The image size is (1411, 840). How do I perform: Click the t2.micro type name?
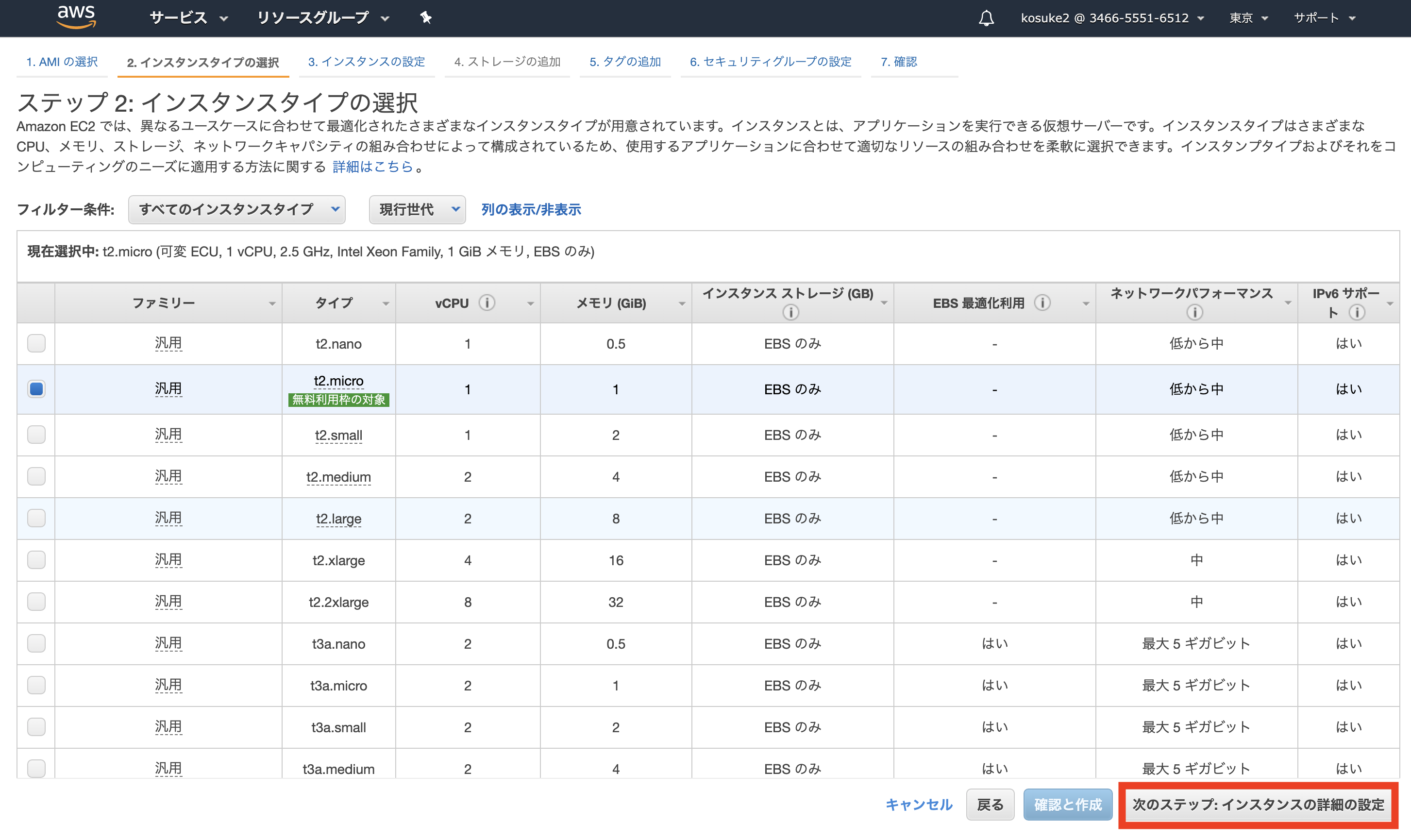338,381
